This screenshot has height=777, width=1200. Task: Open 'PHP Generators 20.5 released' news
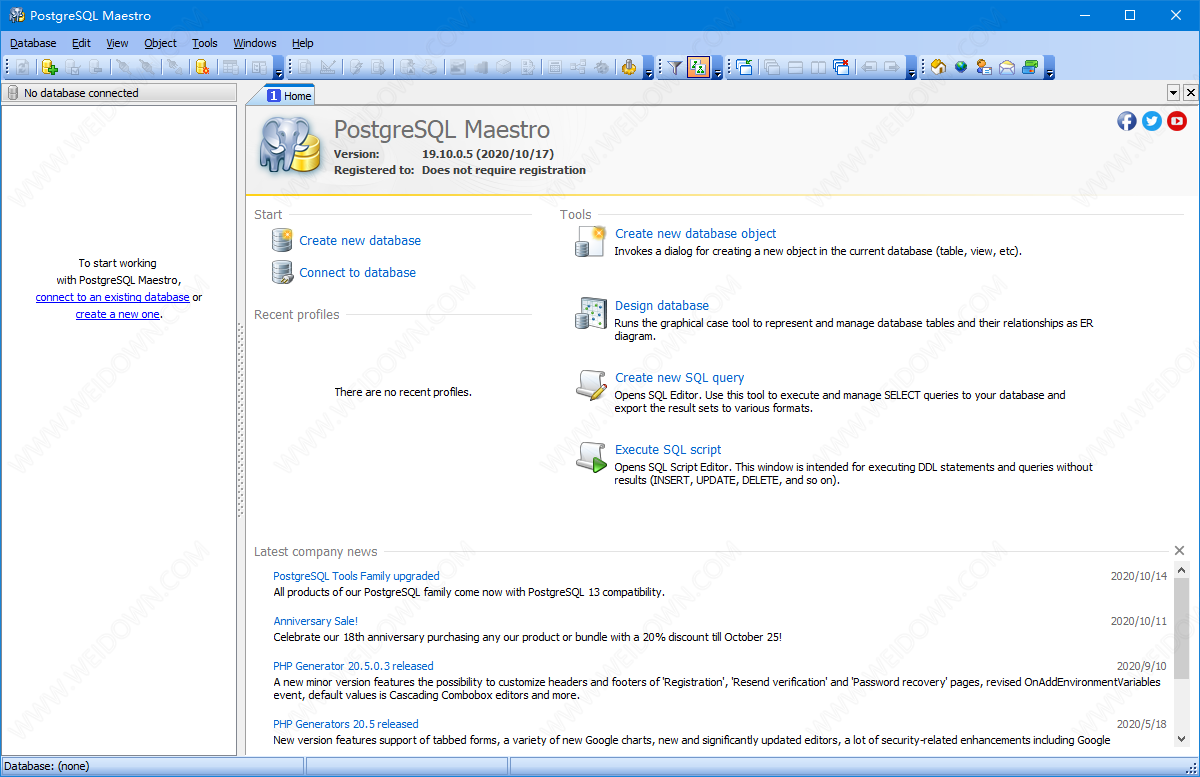tap(346, 724)
